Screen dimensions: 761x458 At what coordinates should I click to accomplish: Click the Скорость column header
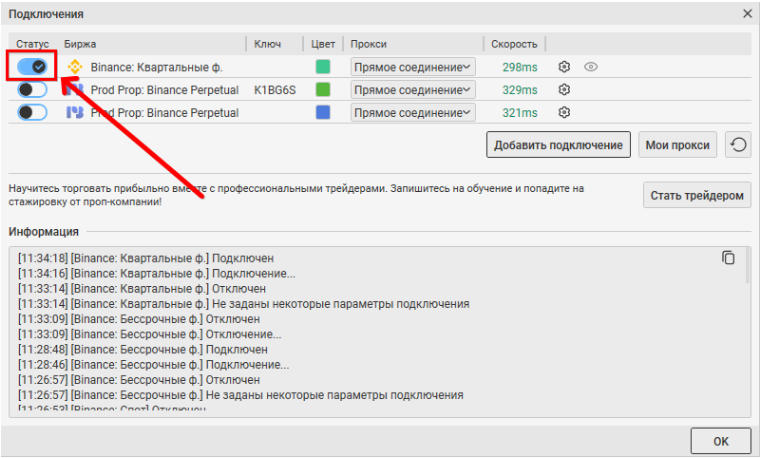pyautogui.click(x=514, y=44)
